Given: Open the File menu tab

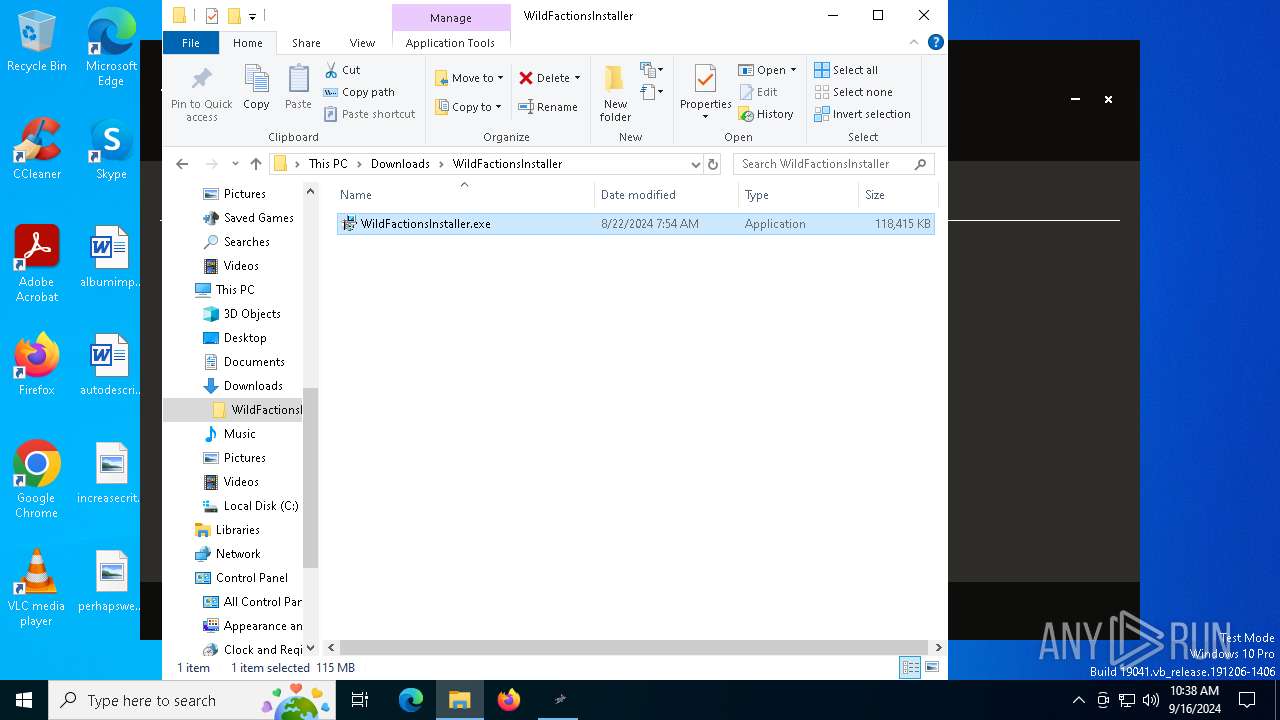Looking at the screenshot, I should click(x=190, y=43).
